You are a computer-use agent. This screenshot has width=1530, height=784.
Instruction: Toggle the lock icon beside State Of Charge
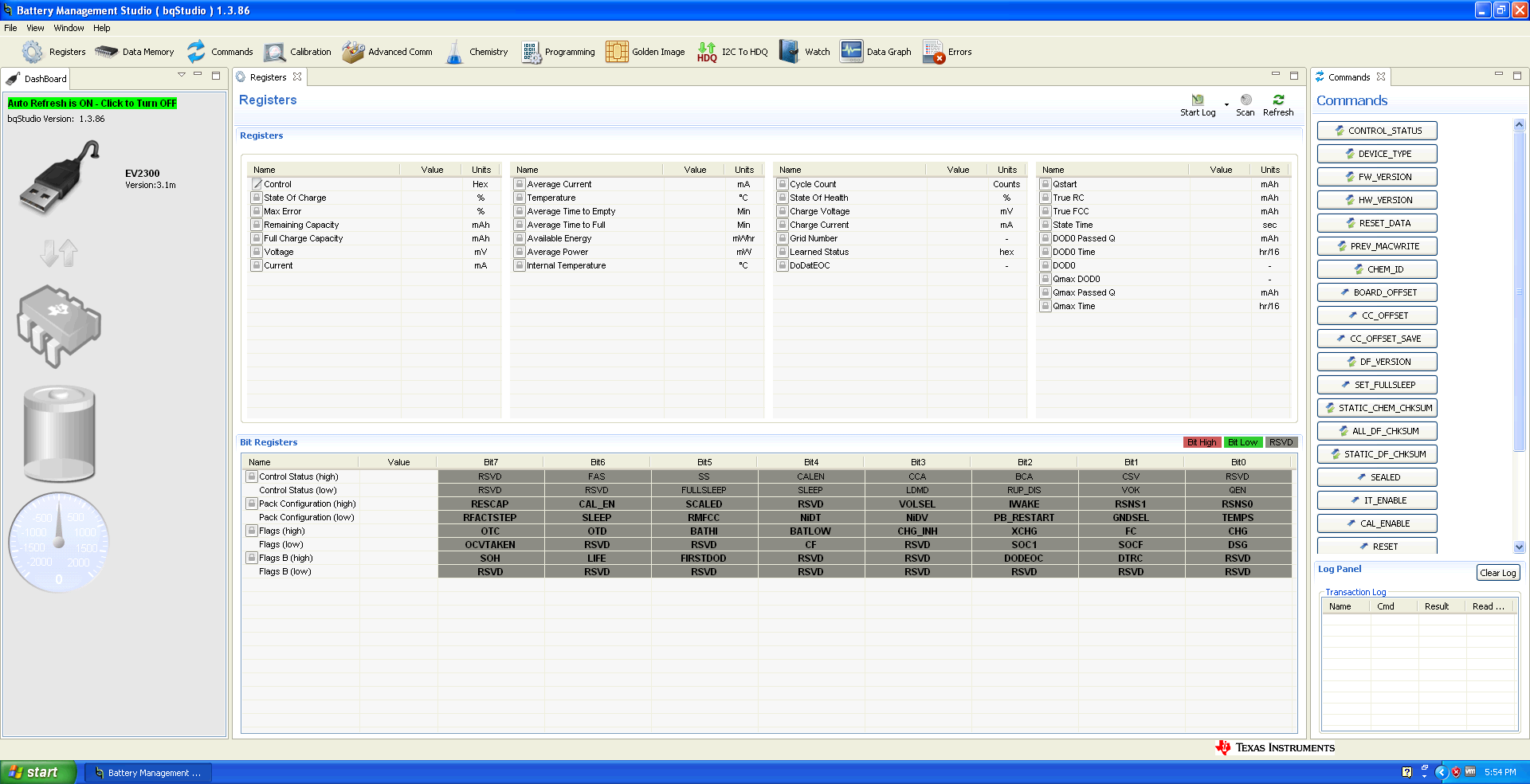tap(257, 198)
